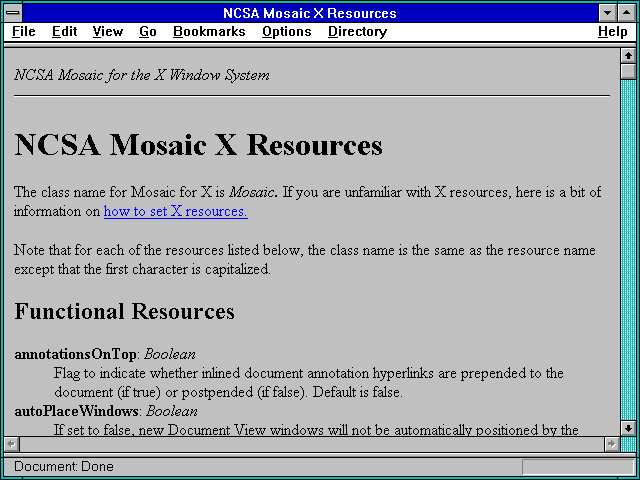
Task: Click the vertical scrollbar down arrow
Action: tap(628, 428)
